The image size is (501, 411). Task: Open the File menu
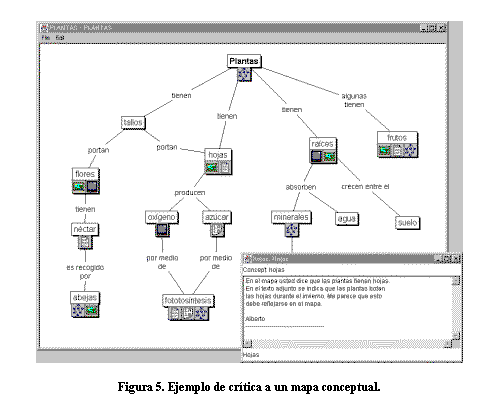coord(46,38)
